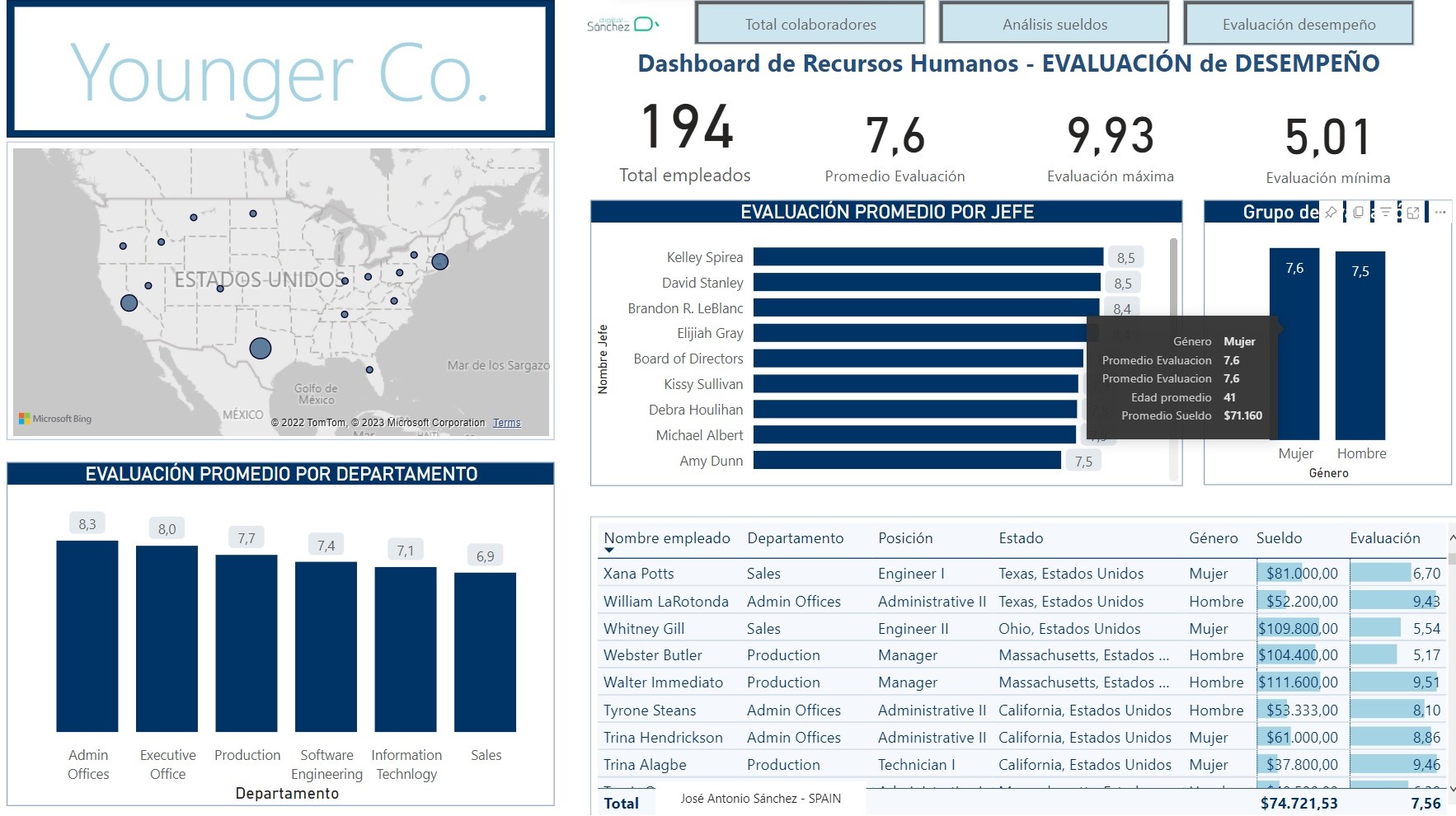This screenshot has height=816, width=1456.
Task: Select the large Texas bubble on map
Action: tap(261, 348)
